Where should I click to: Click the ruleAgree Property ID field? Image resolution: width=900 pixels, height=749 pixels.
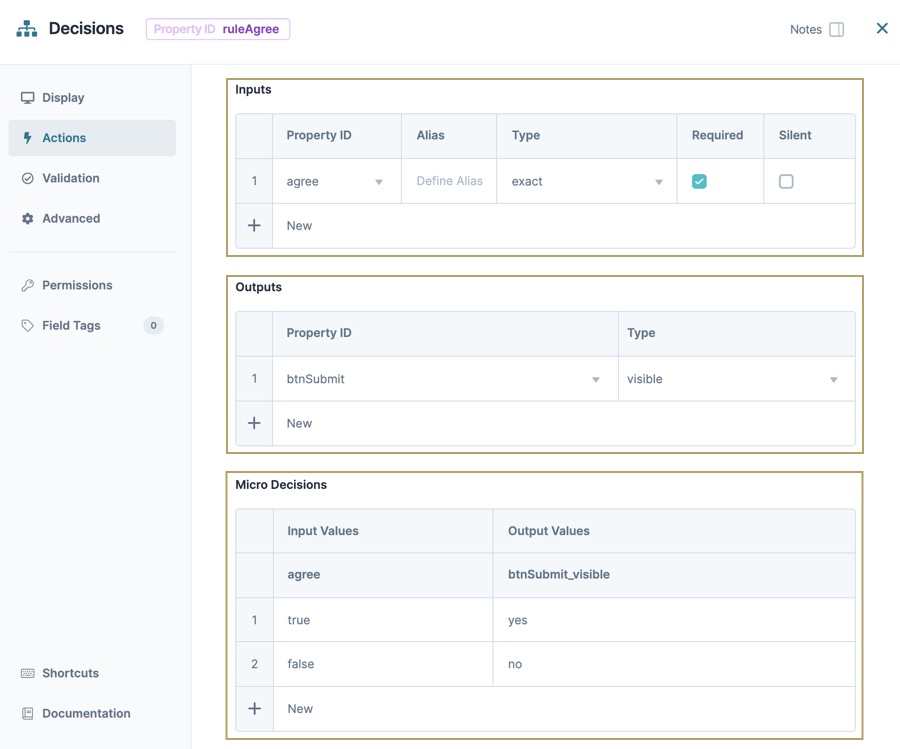[x=218, y=29]
